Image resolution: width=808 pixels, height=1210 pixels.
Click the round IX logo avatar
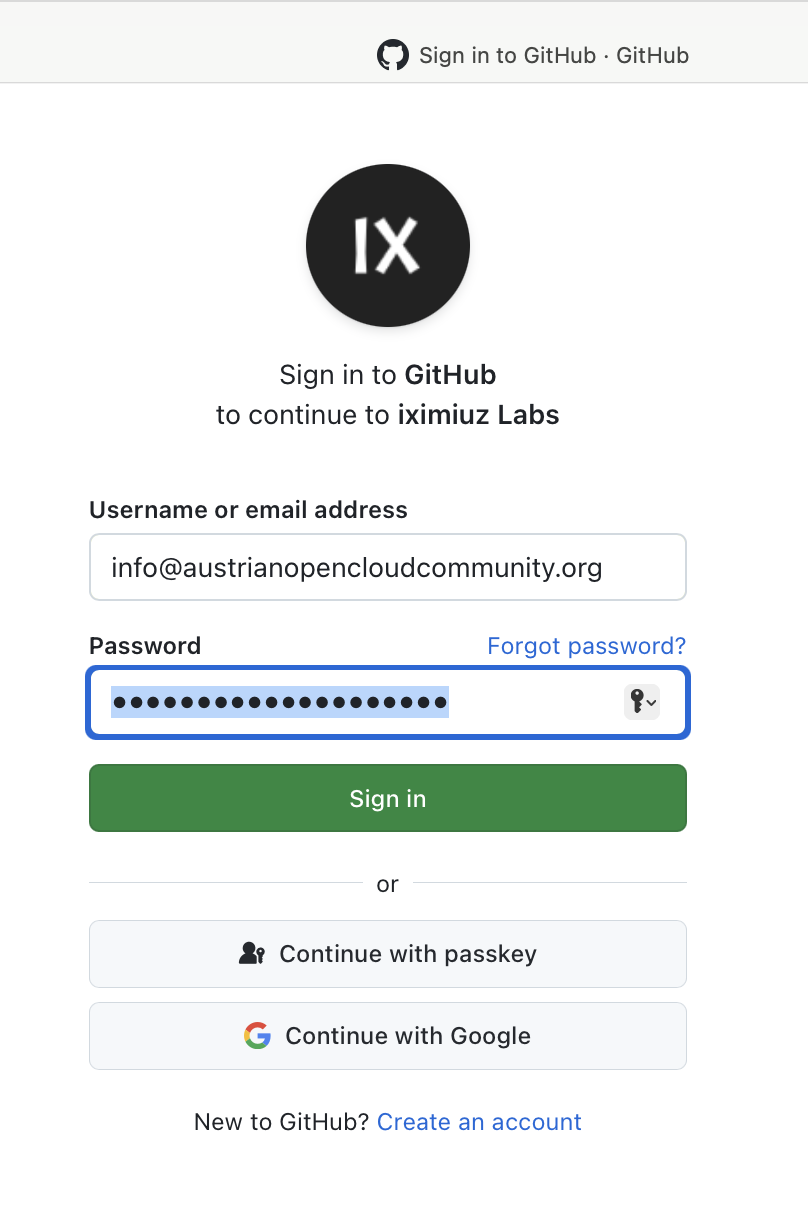pyautogui.click(x=388, y=244)
